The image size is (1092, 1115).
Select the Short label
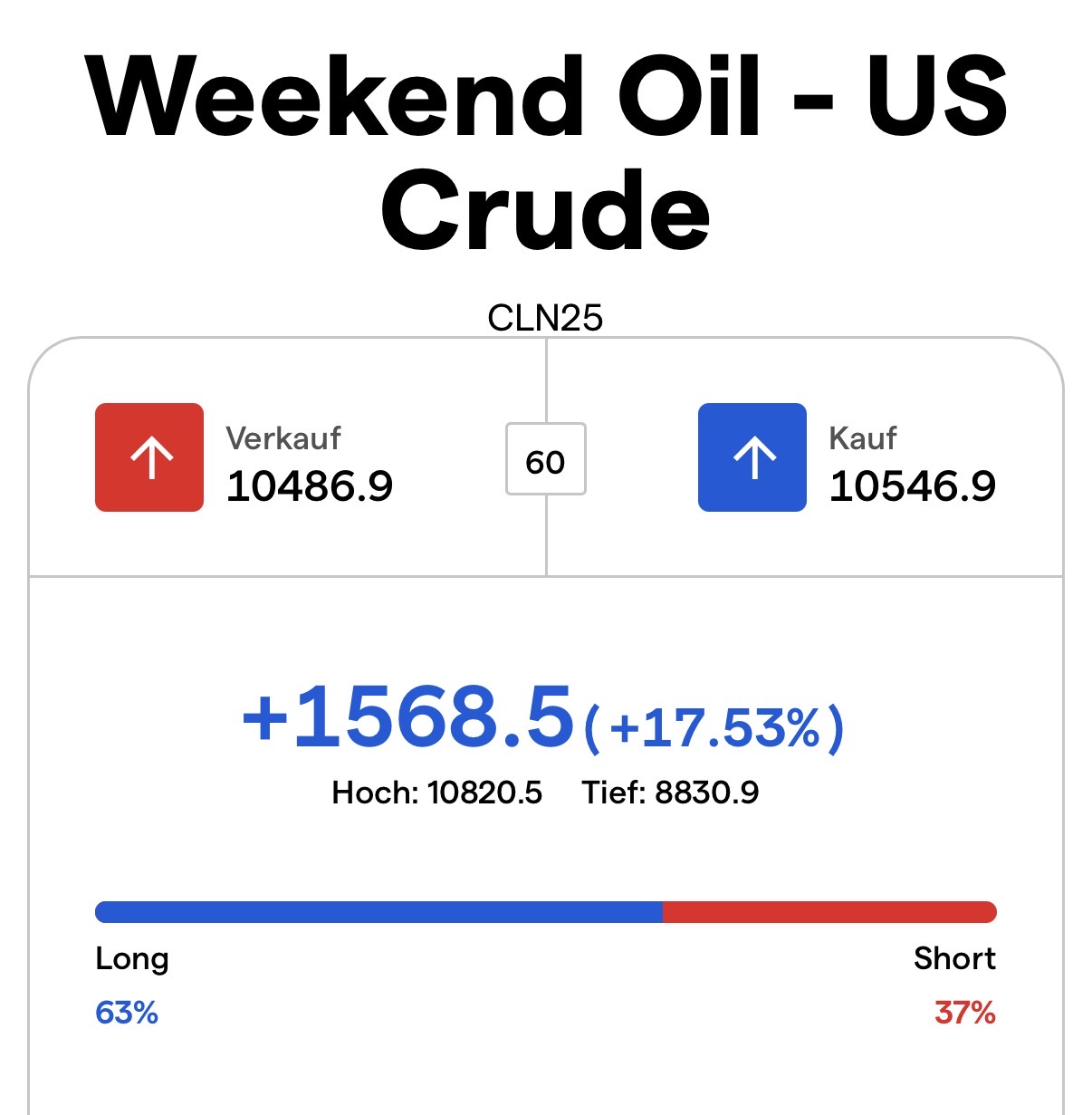tap(954, 958)
